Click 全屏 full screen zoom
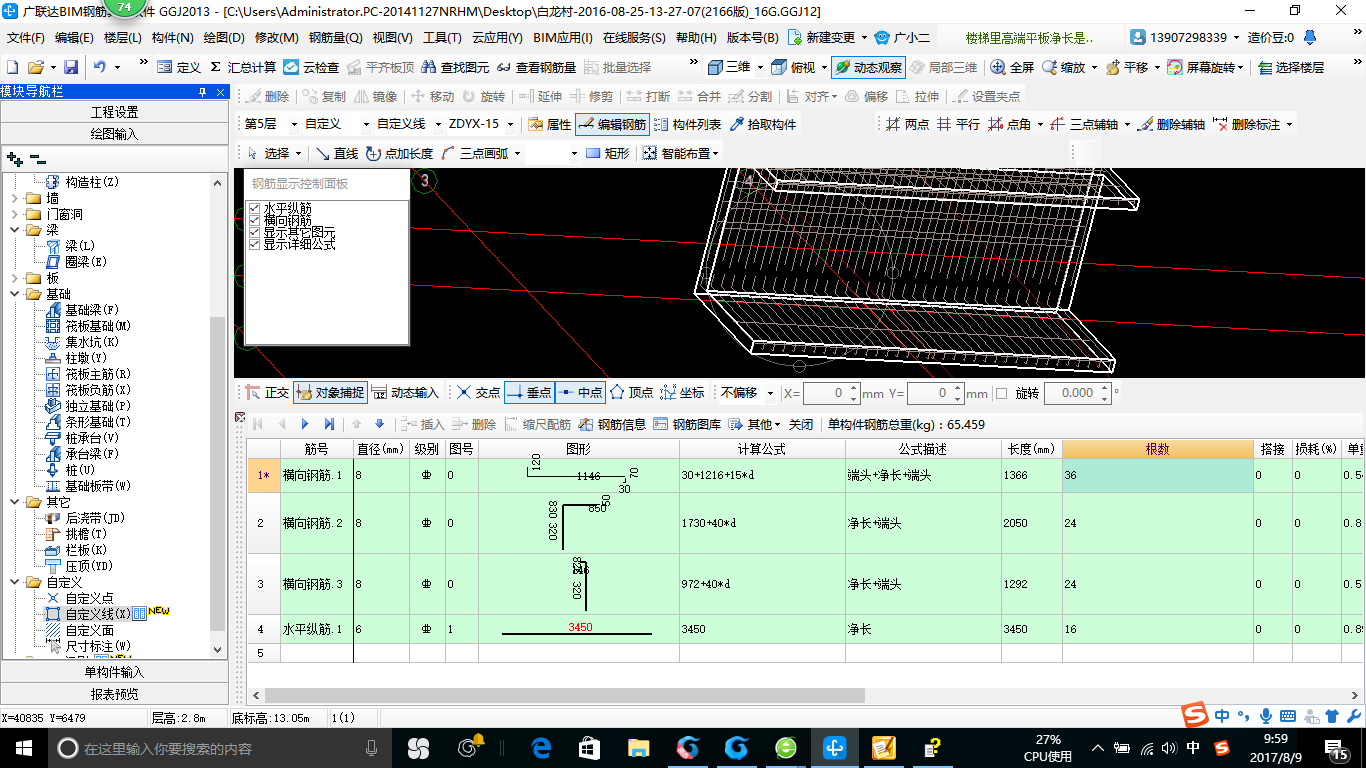Viewport: 1366px width, 768px height. 1013,67
